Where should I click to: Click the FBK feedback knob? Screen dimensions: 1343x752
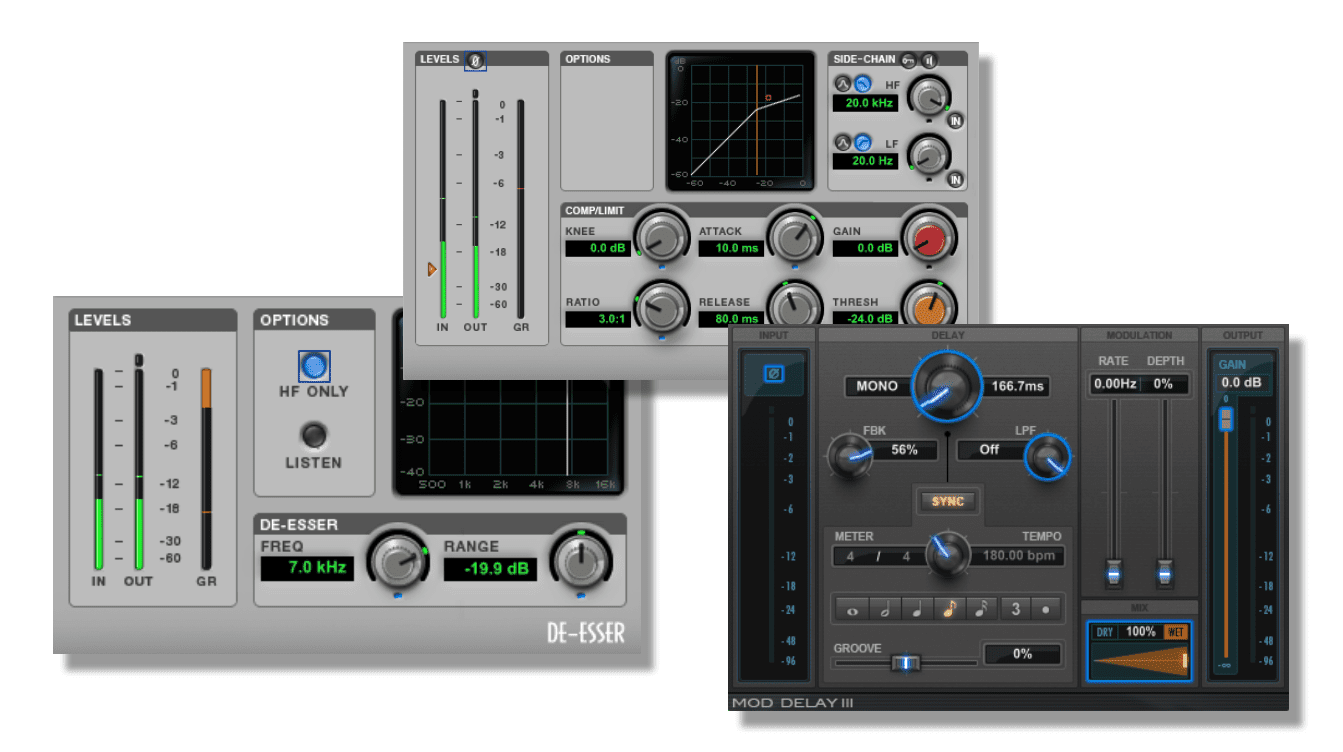coord(850,457)
